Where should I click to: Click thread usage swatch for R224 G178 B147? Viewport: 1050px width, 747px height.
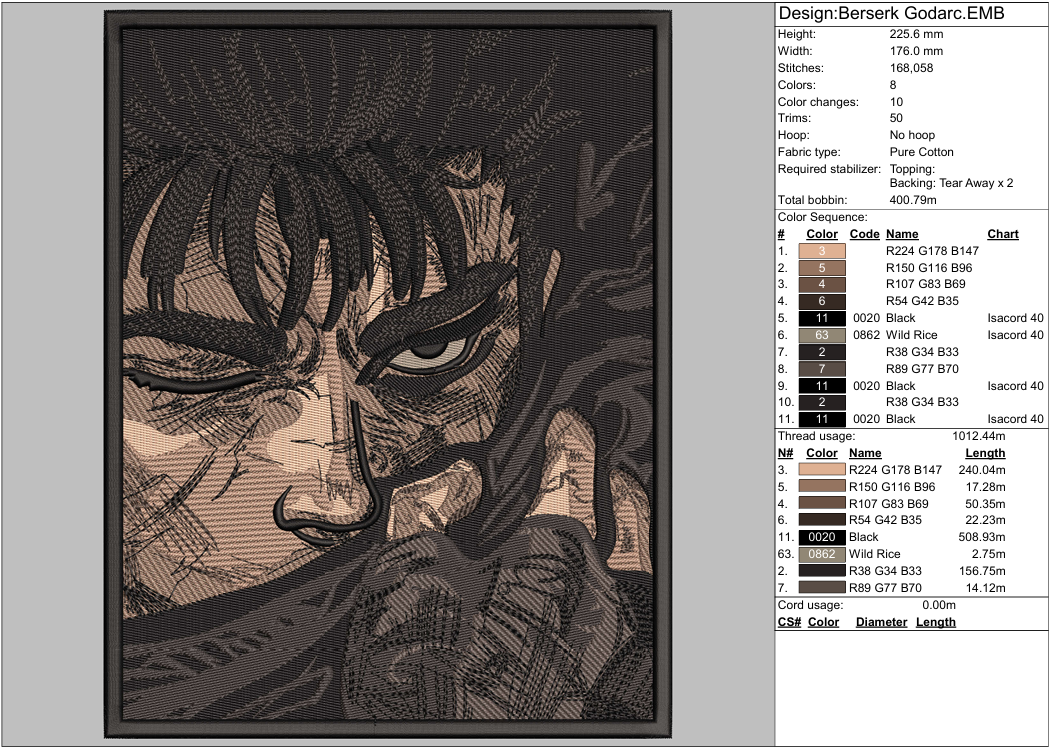click(822, 470)
